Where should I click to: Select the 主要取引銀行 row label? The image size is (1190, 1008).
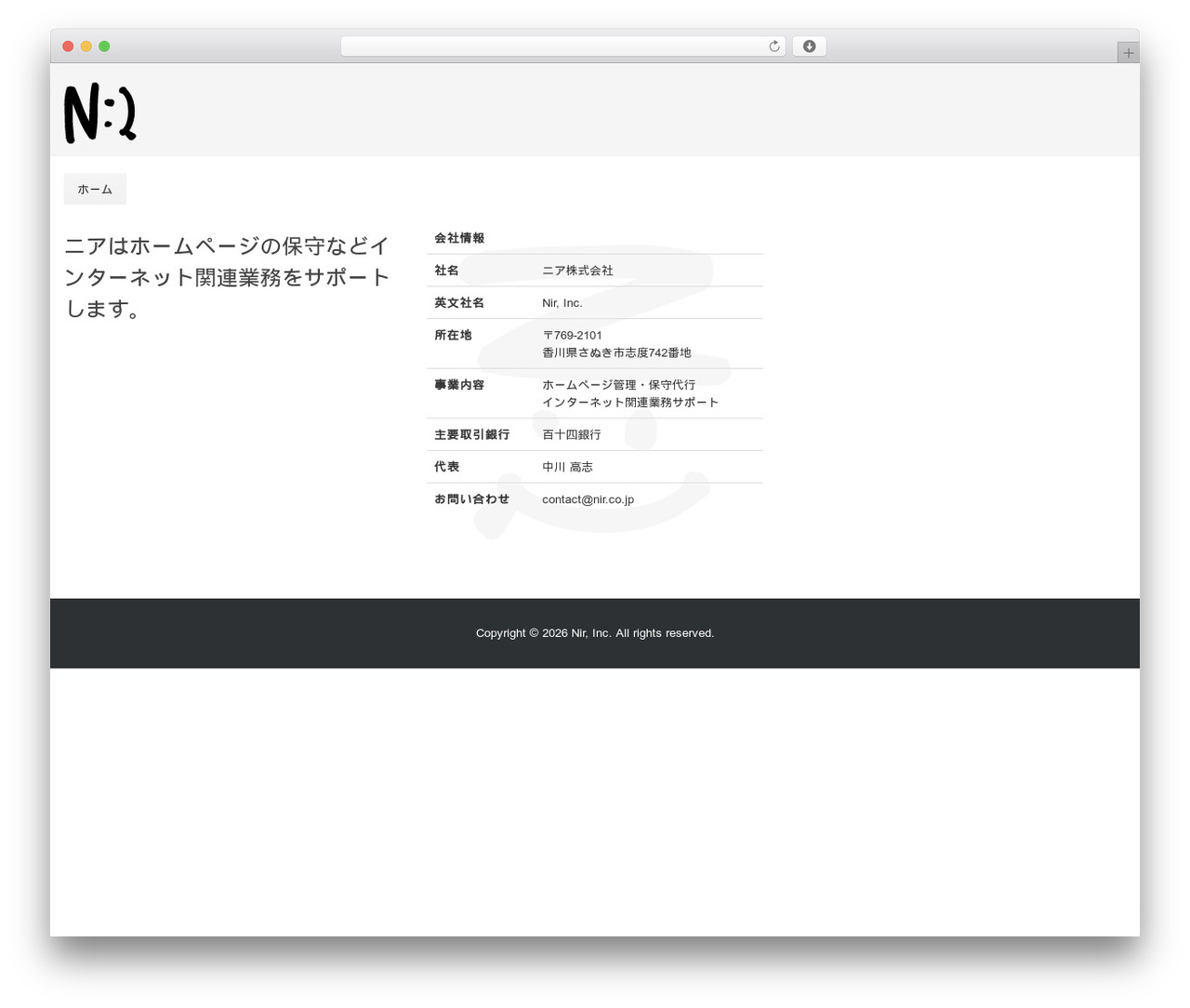point(471,434)
